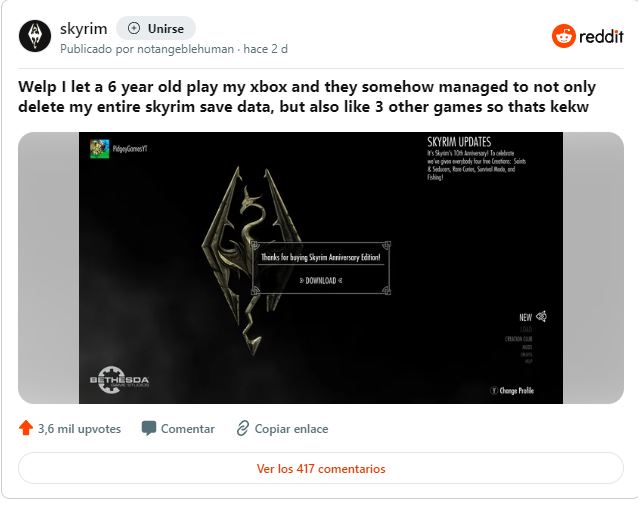638x509 pixels.
Task: Click the Bethesda Game Studios logo
Action: point(119,380)
